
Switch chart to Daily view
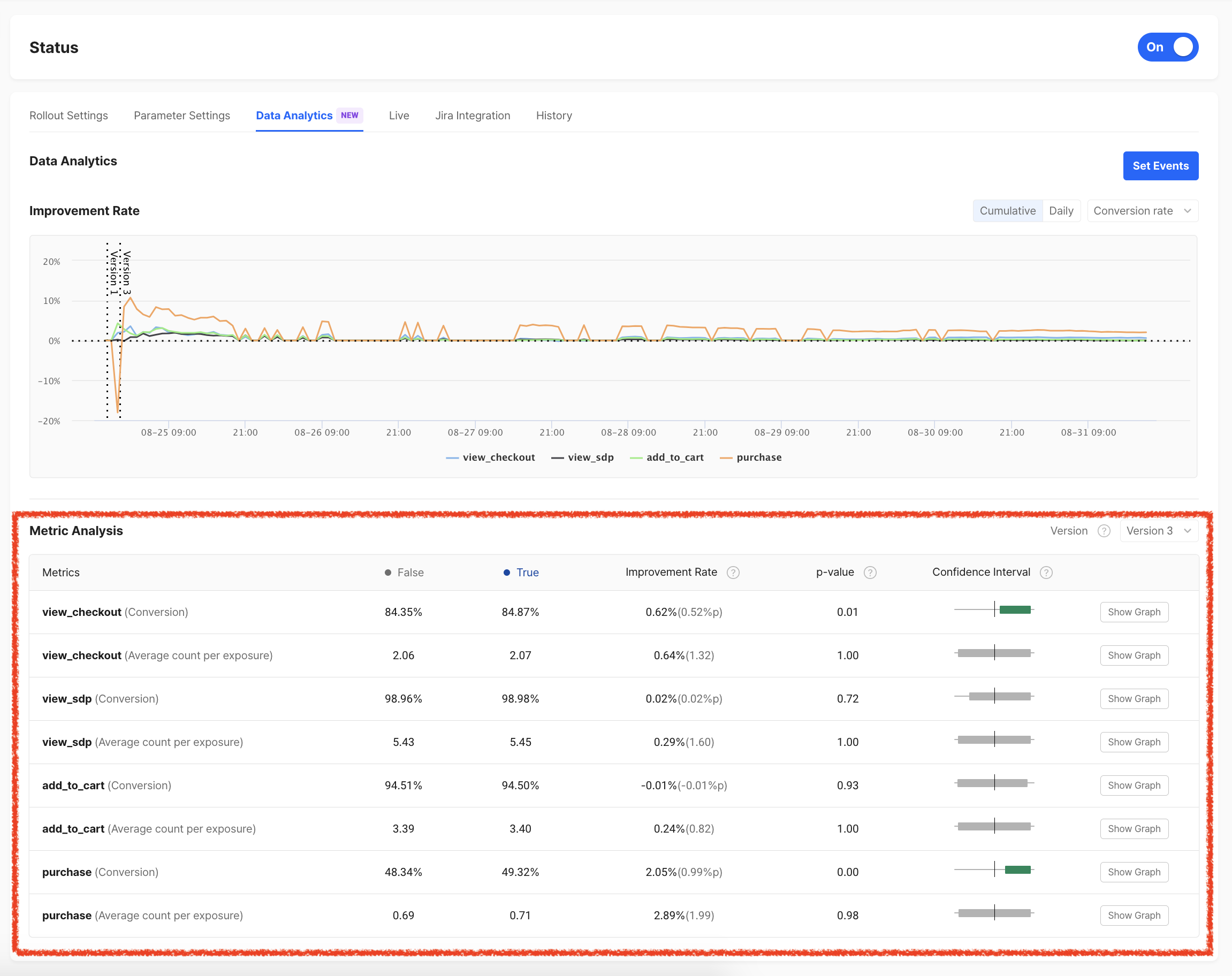tap(1061, 211)
